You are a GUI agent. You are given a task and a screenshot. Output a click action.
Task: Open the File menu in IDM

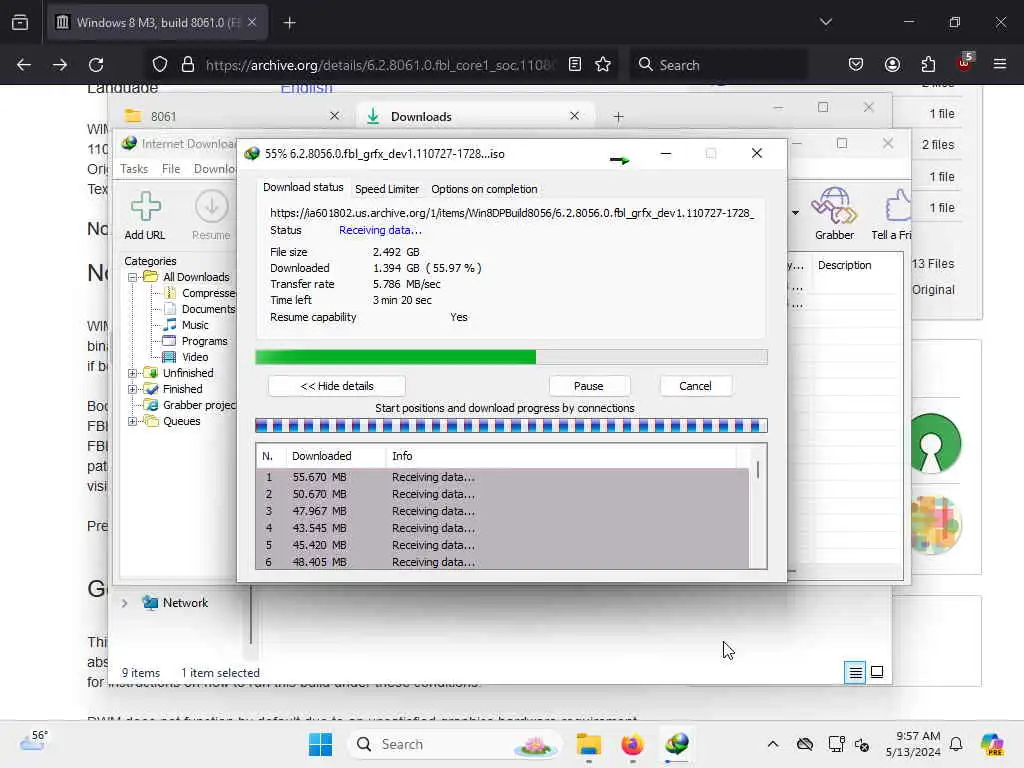[x=171, y=168]
